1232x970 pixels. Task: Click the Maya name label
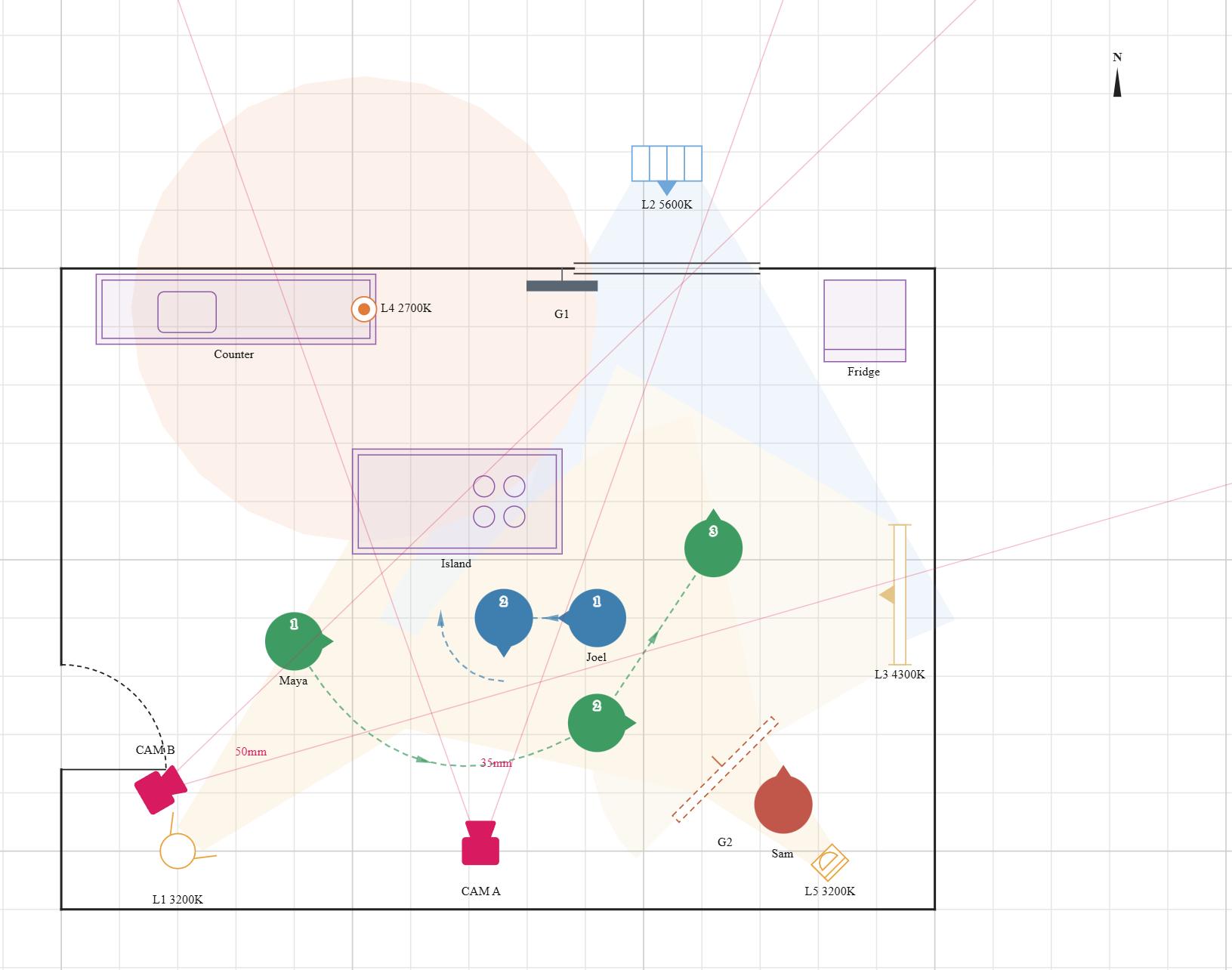tap(294, 681)
